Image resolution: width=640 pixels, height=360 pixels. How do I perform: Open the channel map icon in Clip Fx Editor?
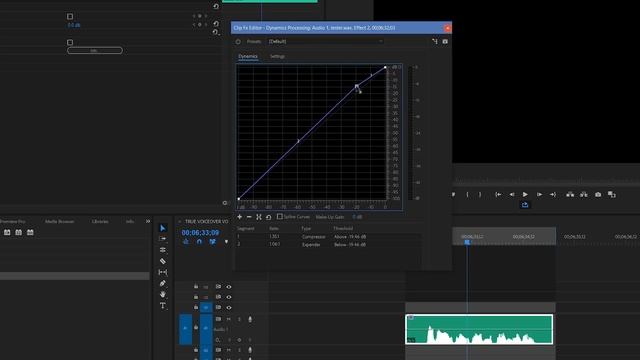[435, 41]
